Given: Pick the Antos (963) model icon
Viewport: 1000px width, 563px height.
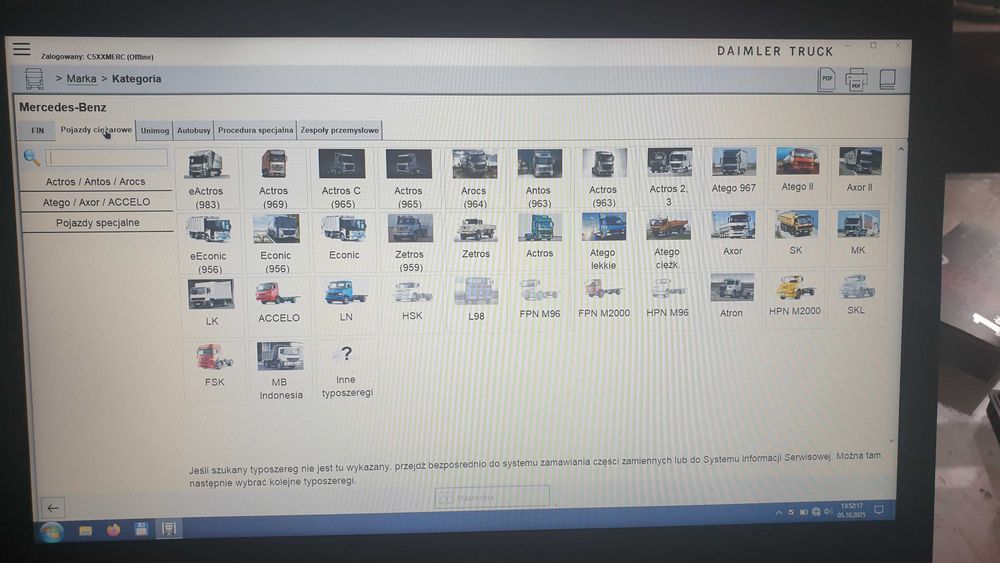Looking at the screenshot, I should (540, 163).
